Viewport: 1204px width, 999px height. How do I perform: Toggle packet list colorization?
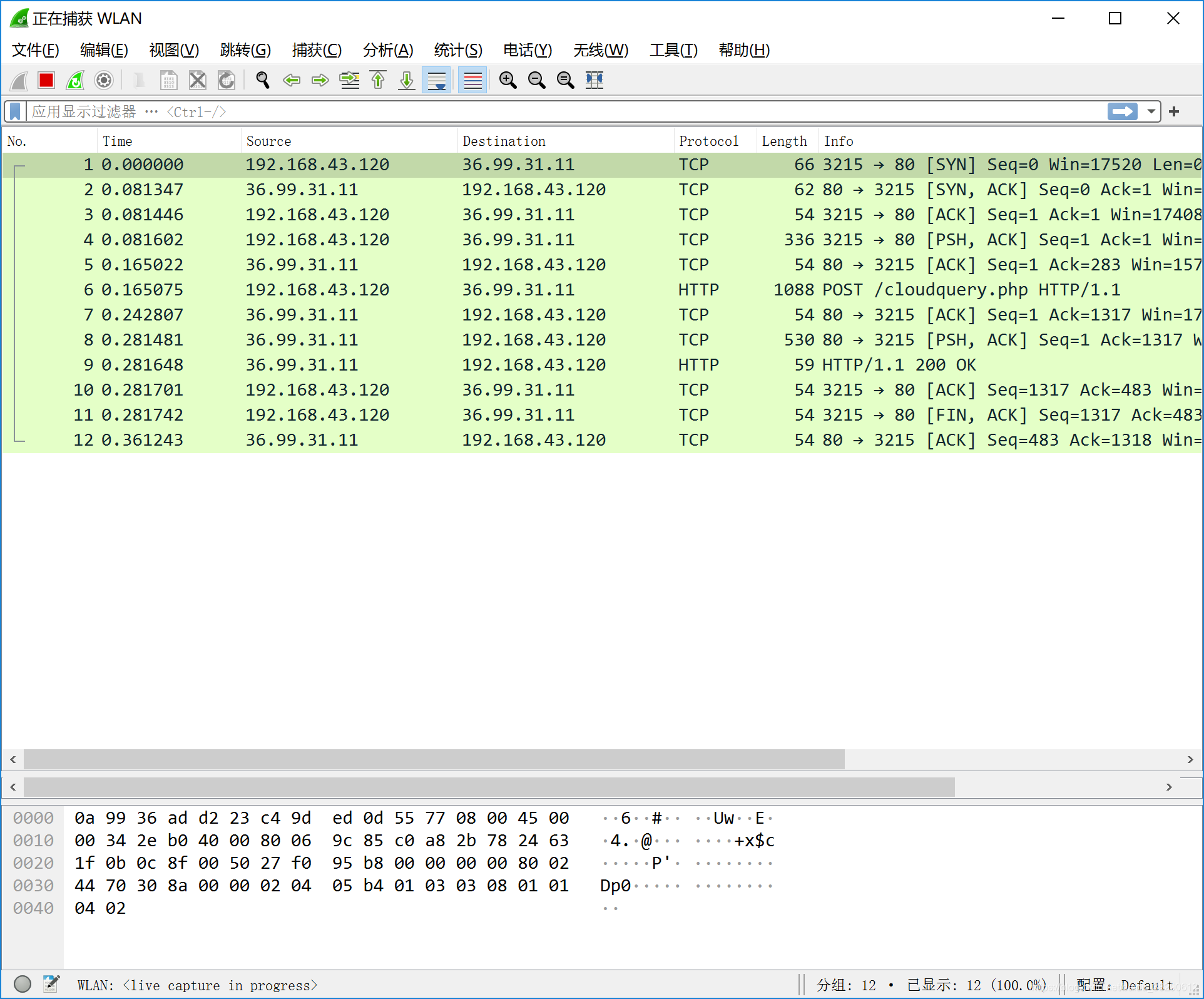coord(472,80)
